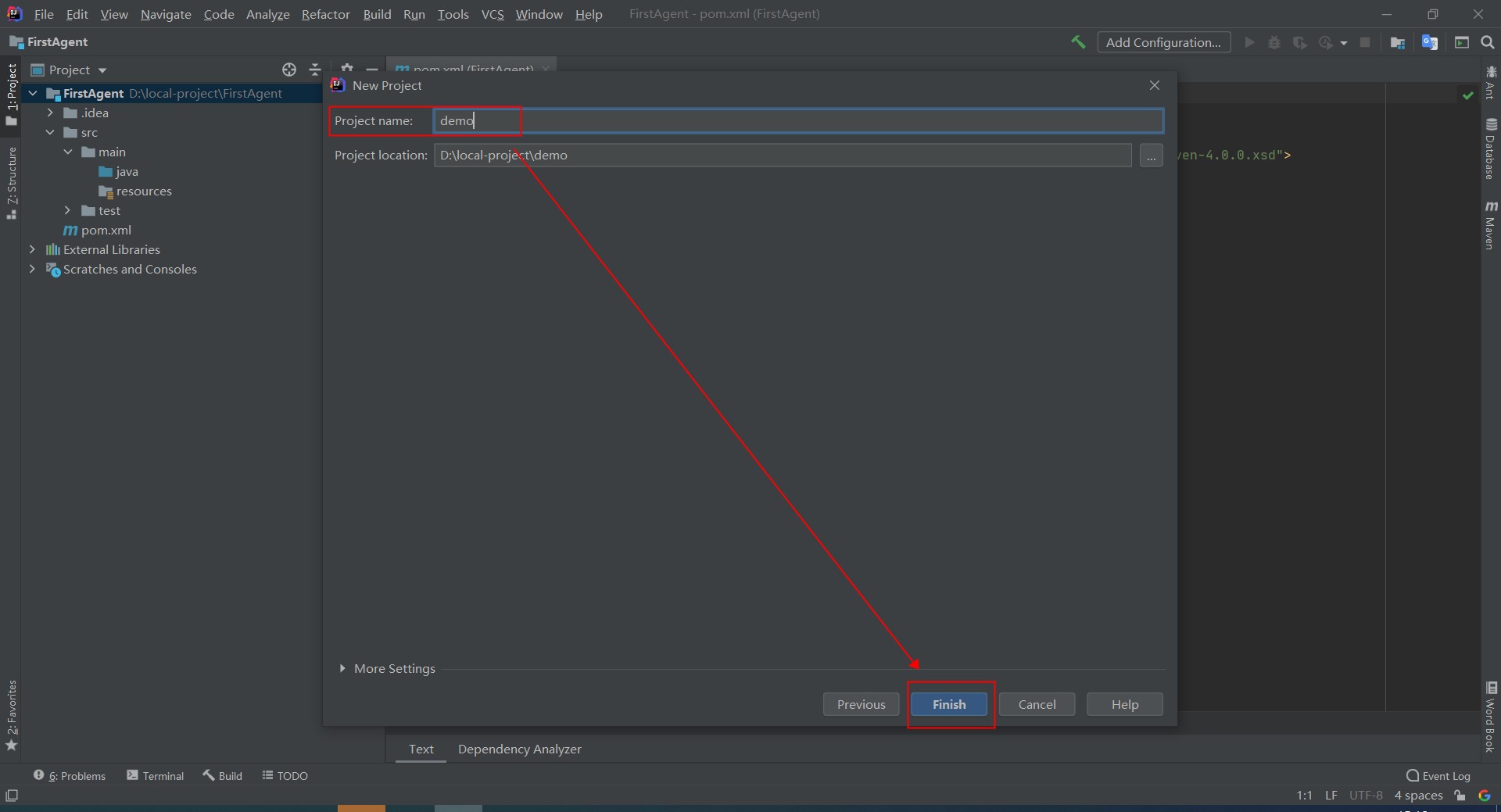1501x812 pixels.
Task: Open Project Structure icon in toolbar
Action: point(1398,42)
